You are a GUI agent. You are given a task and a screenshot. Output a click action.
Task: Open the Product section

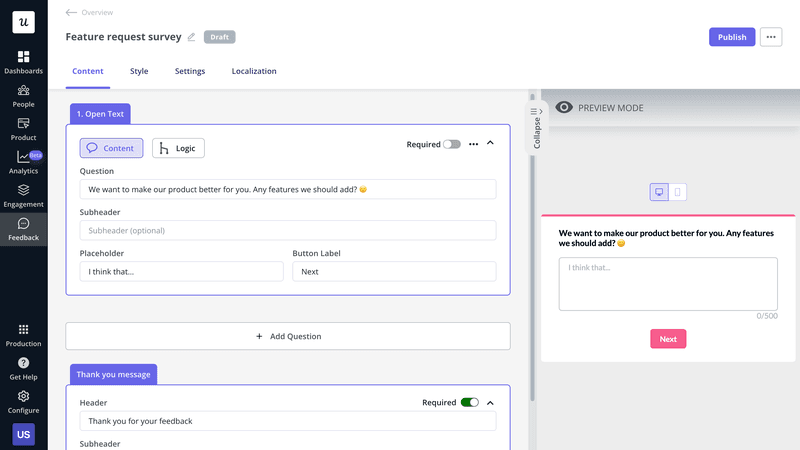23,129
